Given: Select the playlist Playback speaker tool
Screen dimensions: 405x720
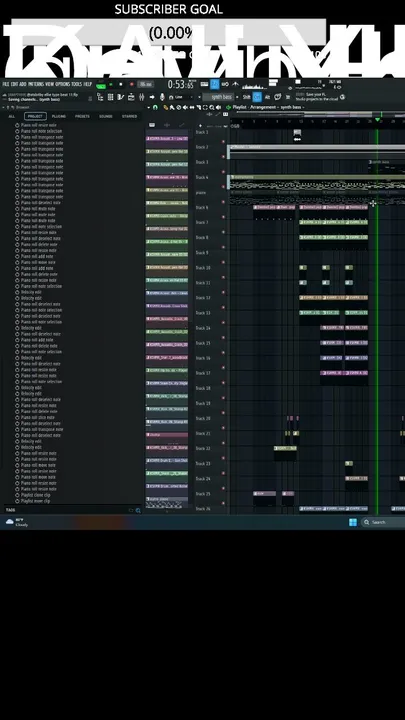Looking at the screenshot, I should 218,107.
